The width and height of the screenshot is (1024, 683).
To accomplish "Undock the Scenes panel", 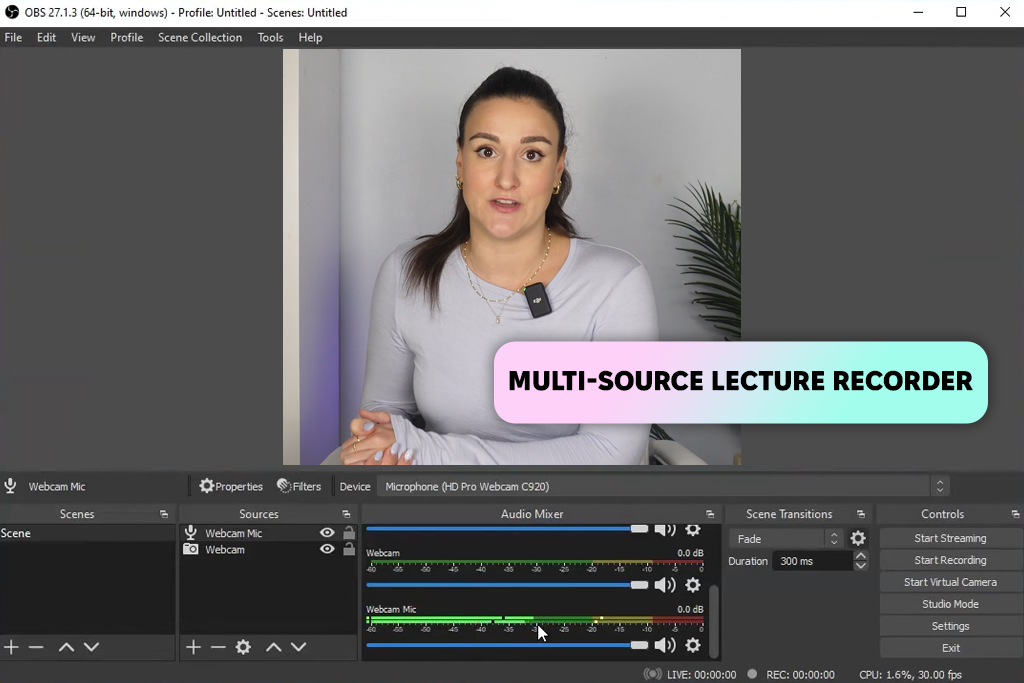I will tap(164, 515).
